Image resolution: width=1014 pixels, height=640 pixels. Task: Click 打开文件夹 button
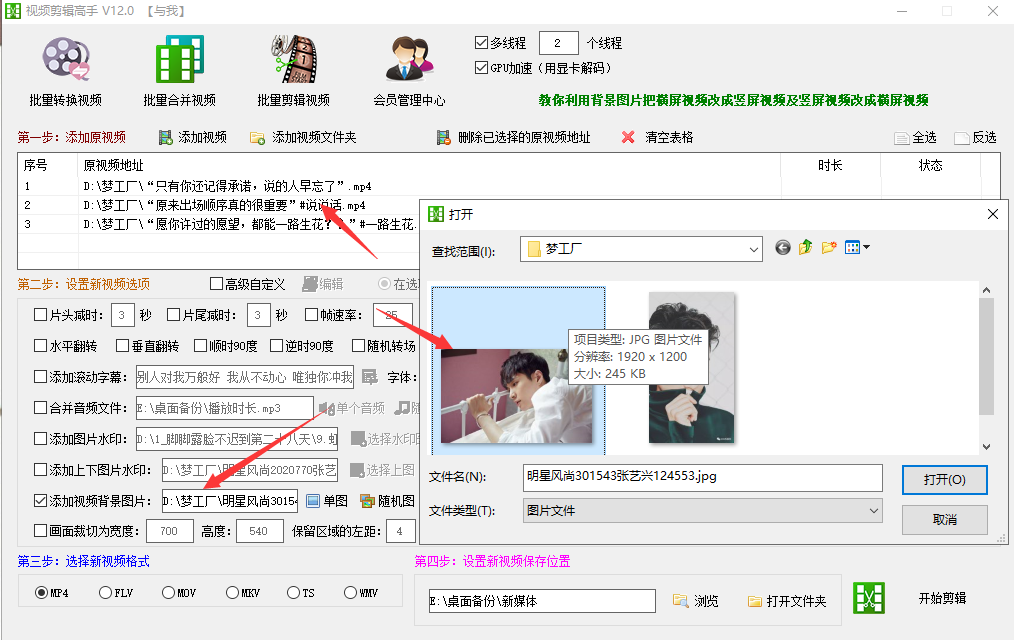pos(787,601)
